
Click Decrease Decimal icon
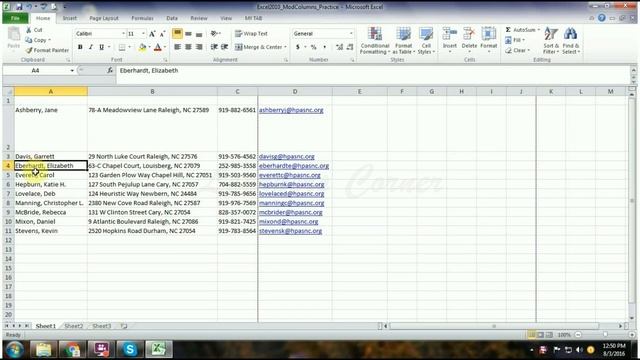pos(350,47)
